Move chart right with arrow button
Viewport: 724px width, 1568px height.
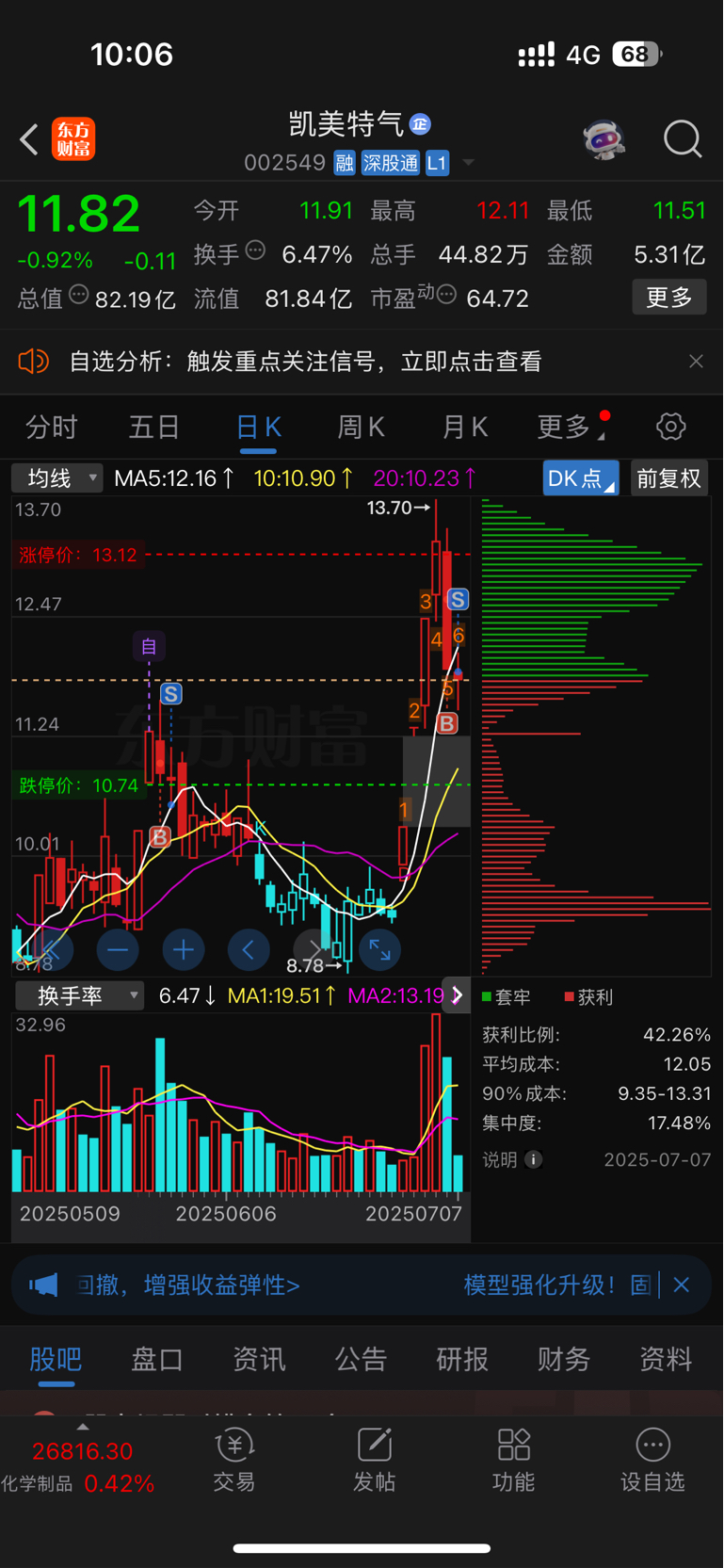314,950
